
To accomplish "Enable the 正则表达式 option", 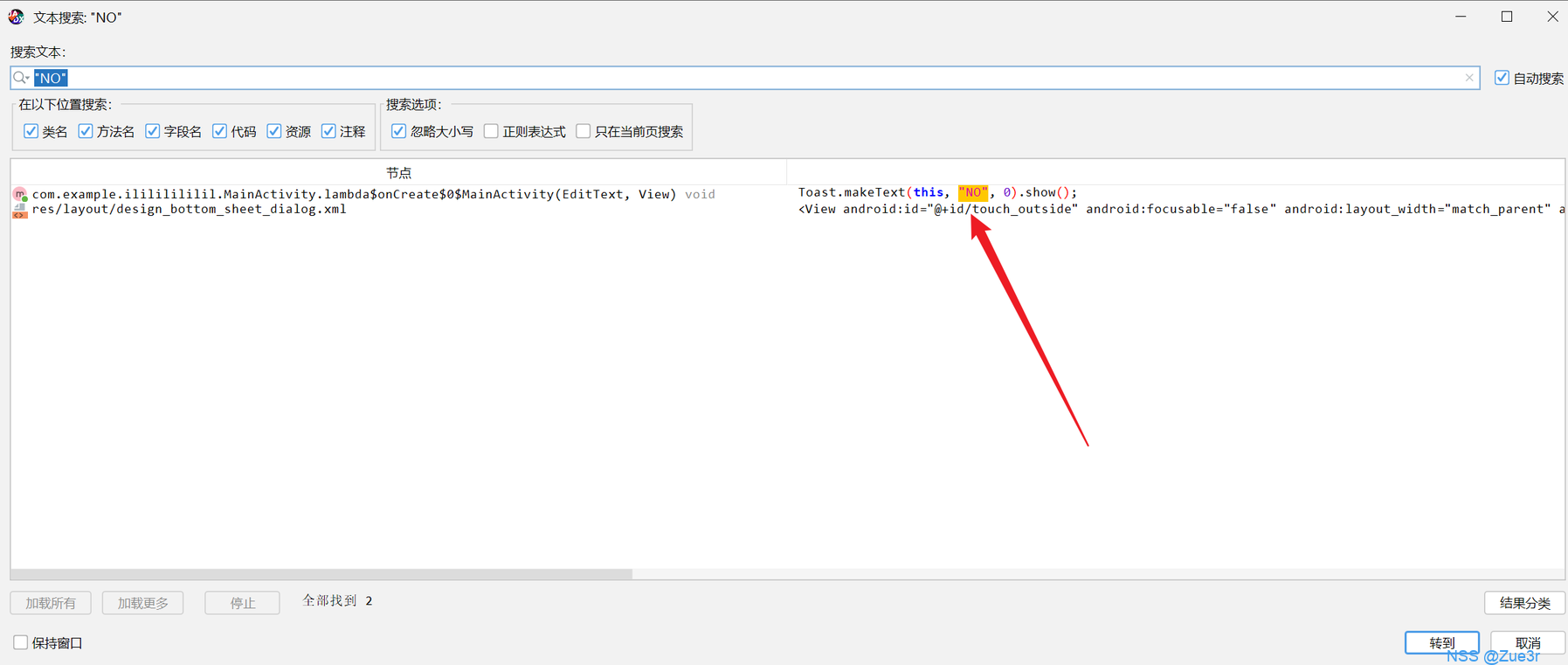I will click(491, 131).
